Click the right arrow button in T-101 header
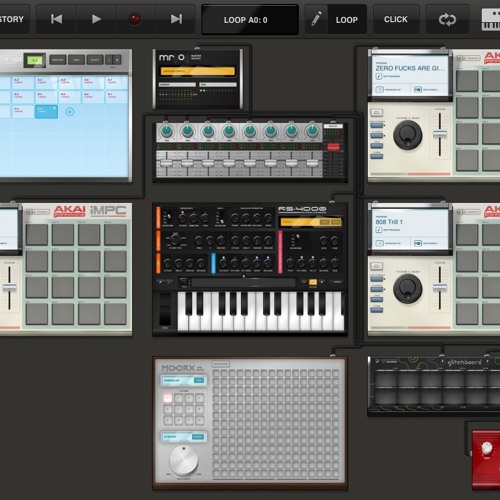Screen dimensions: 500x500 (x=117, y=60)
